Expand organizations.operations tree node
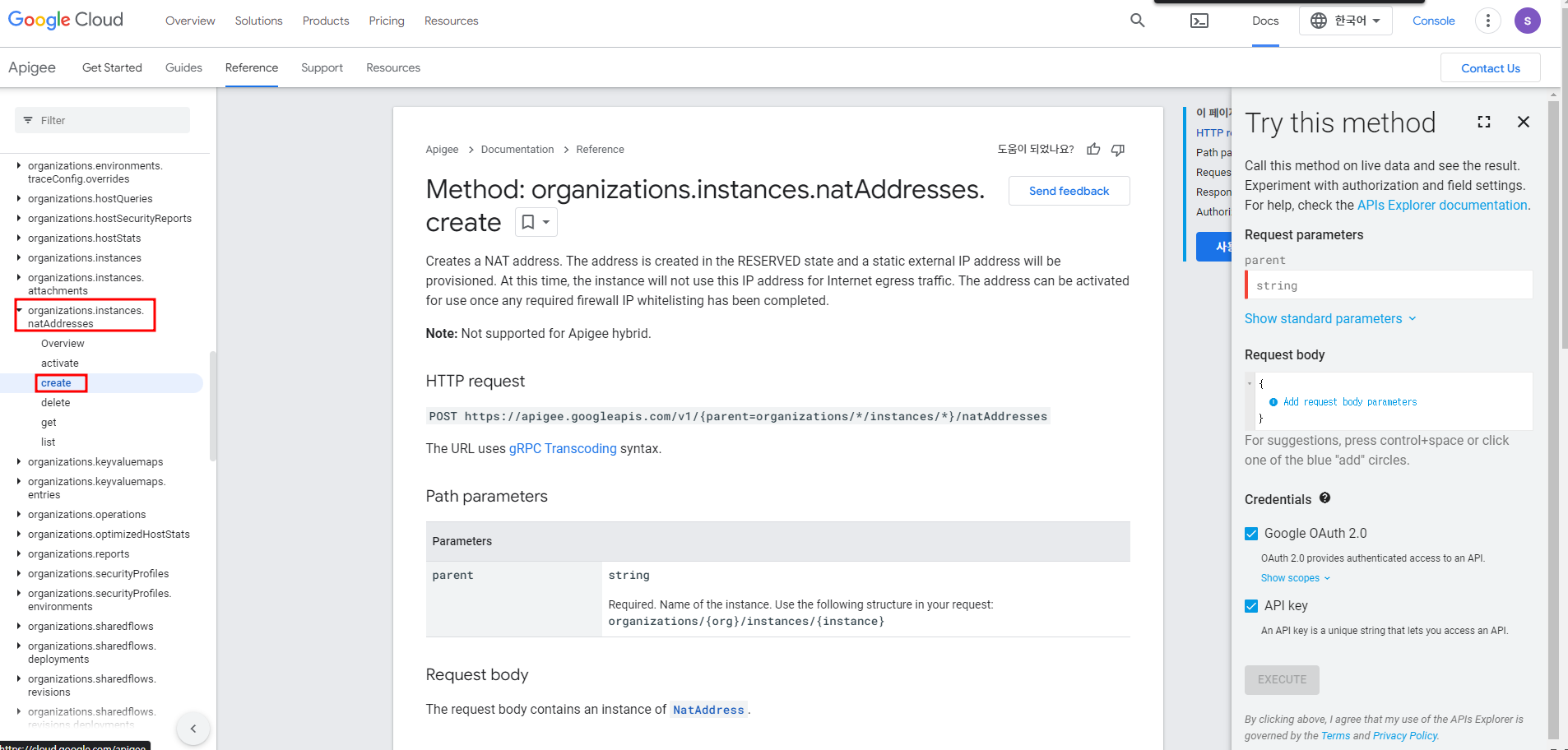Image resolution: width=1568 pixels, height=750 pixels. tap(19, 514)
